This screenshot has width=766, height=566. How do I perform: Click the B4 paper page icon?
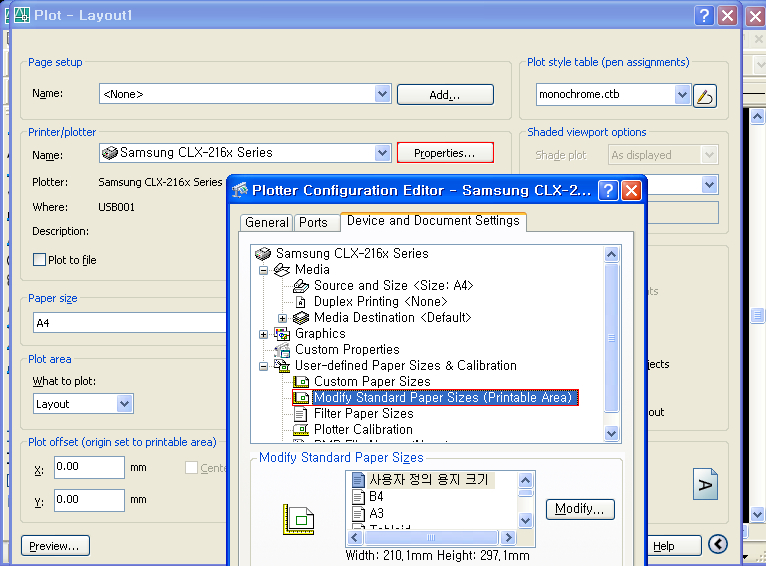coord(359,497)
